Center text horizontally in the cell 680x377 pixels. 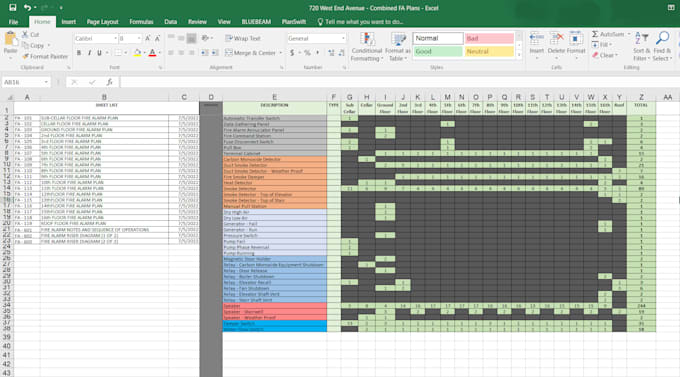181,53
